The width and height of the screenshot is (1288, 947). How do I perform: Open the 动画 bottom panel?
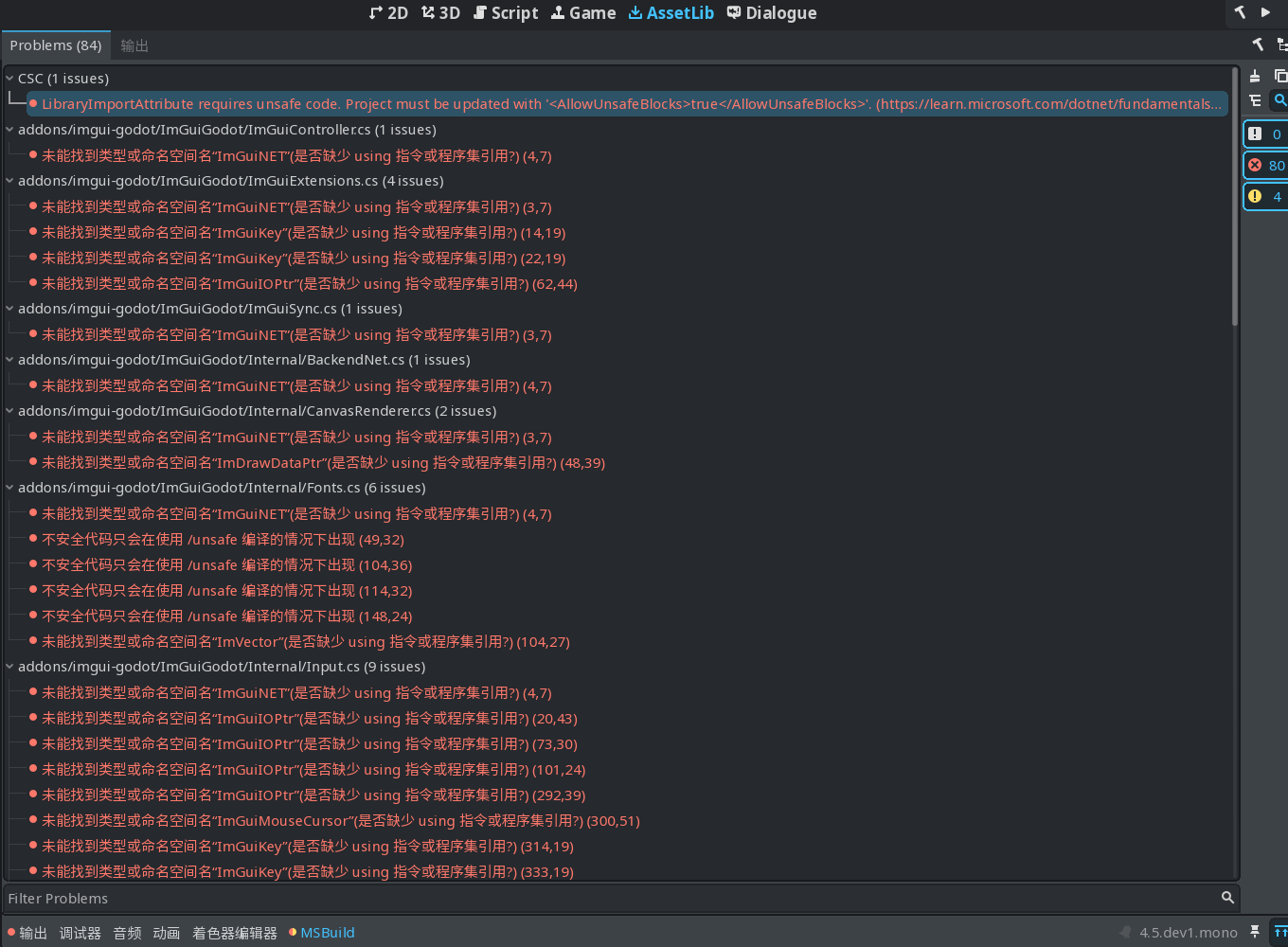click(x=167, y=933)
